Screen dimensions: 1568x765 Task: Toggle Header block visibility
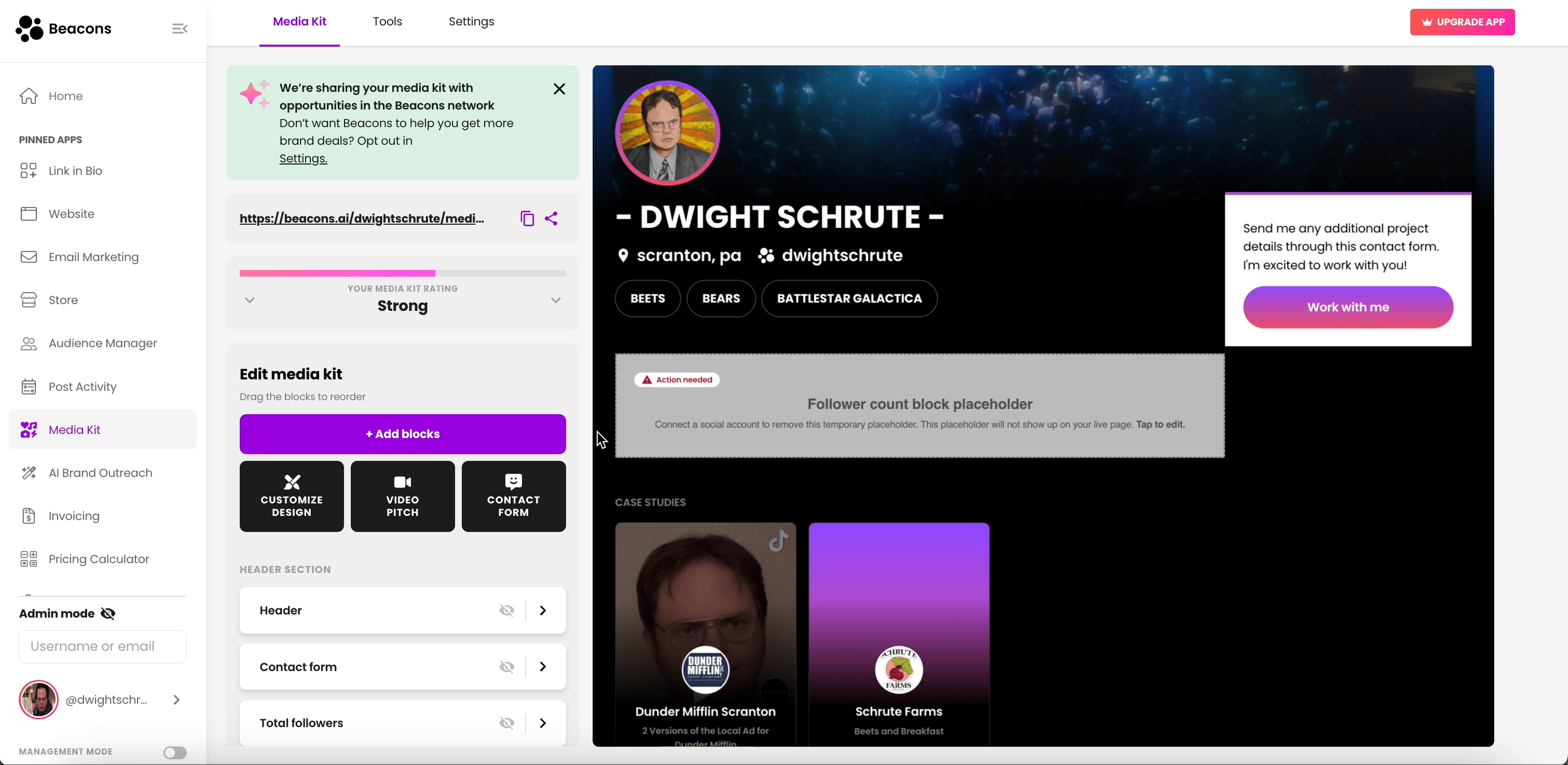506,610
